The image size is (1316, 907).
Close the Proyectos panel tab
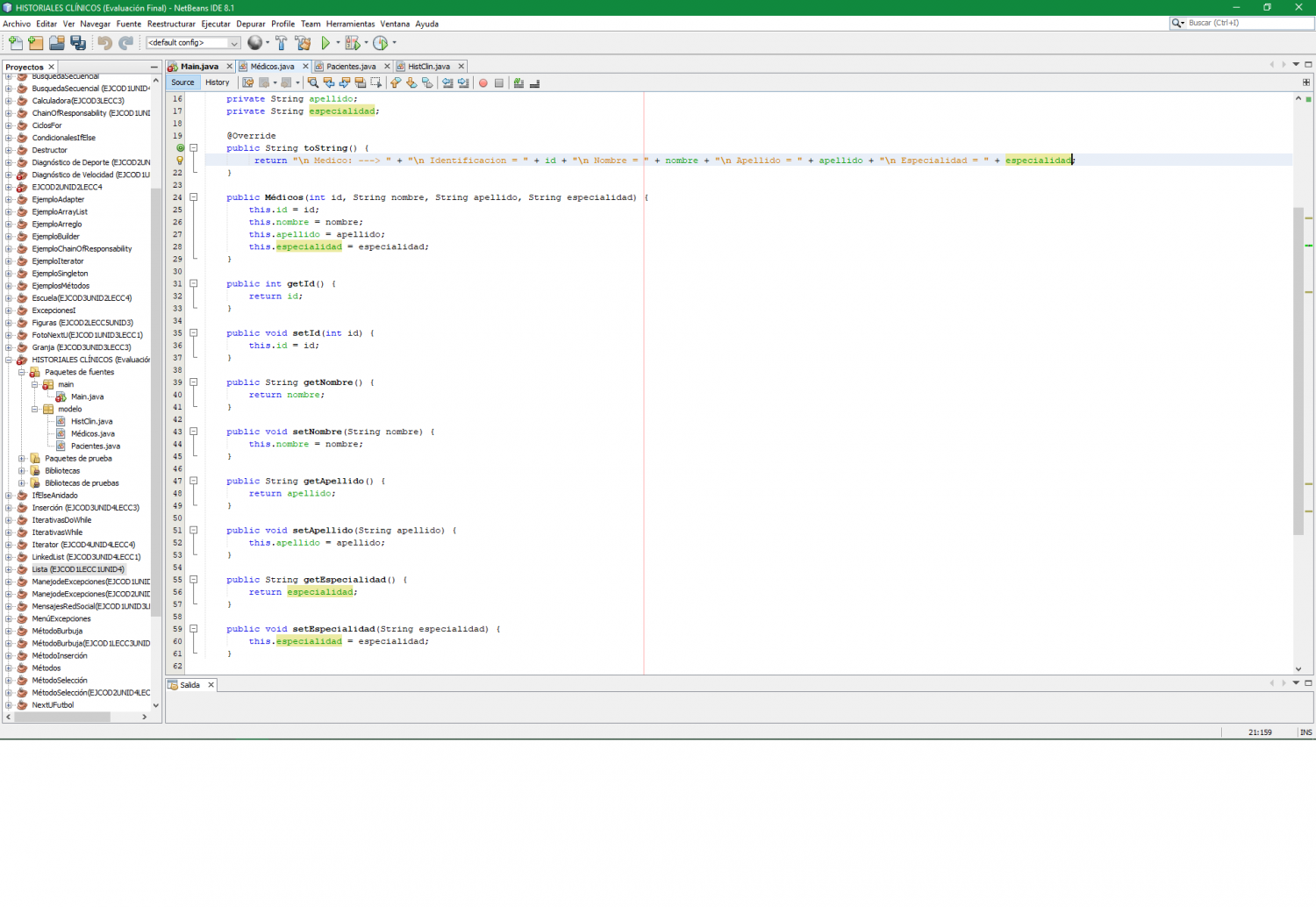[52, 67]
